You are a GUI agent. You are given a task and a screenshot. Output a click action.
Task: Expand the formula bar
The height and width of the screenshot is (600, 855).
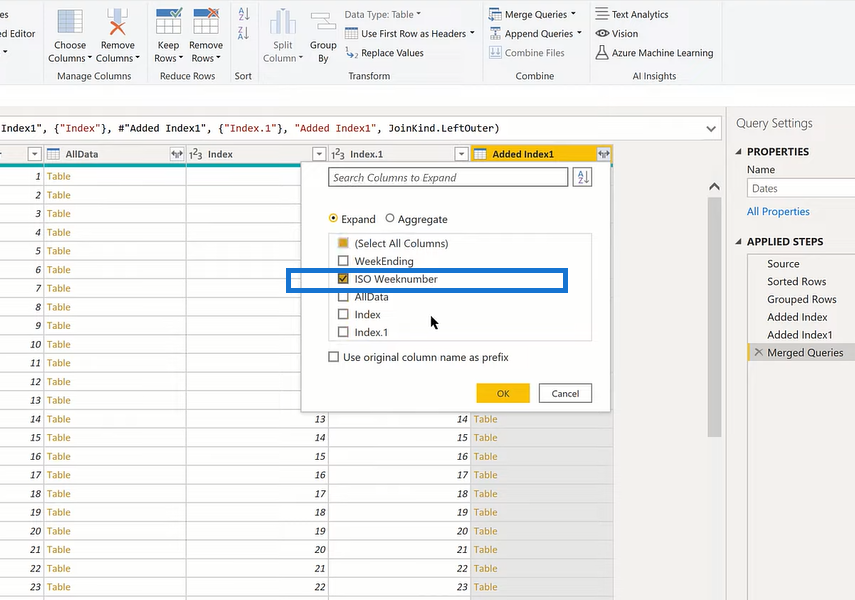pyautogui.click(x=711, y=129)
